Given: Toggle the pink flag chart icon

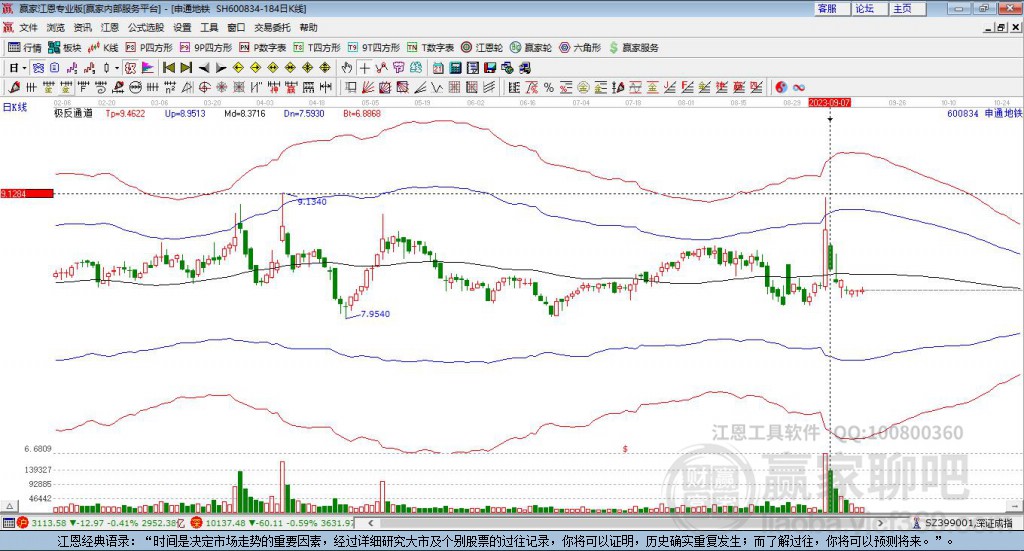Looking at the screenshot, I should 148,67.
